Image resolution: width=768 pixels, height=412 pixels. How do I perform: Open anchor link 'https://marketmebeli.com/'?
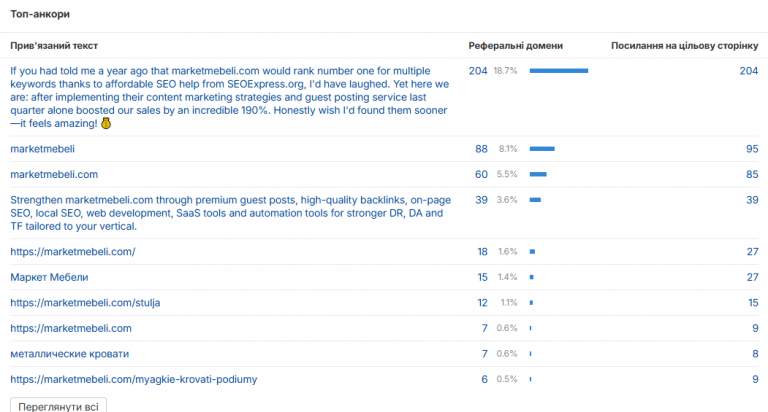click(72, 252)
